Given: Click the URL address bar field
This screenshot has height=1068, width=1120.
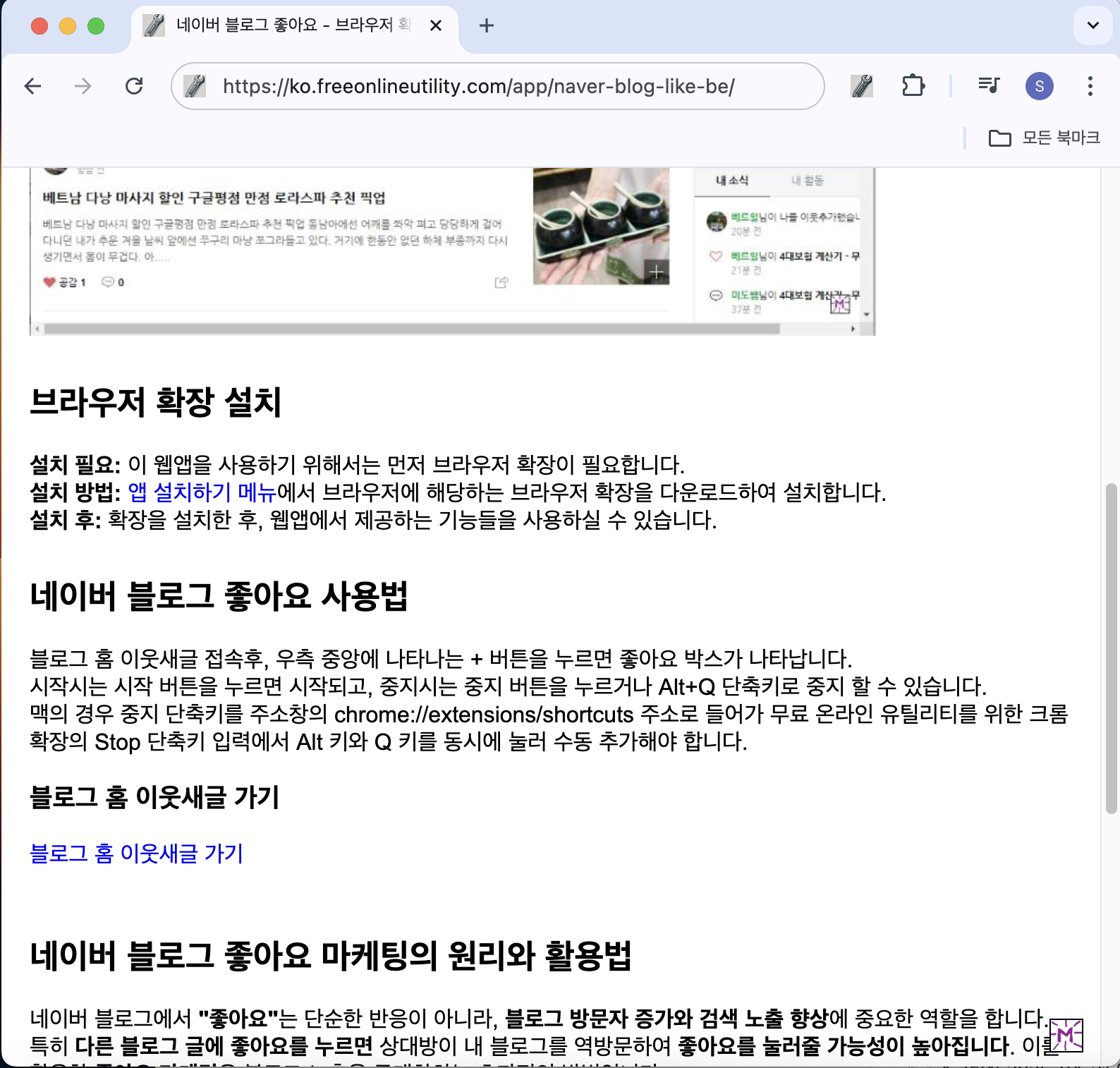Looking at the screenshot, I should coord(494,86).
